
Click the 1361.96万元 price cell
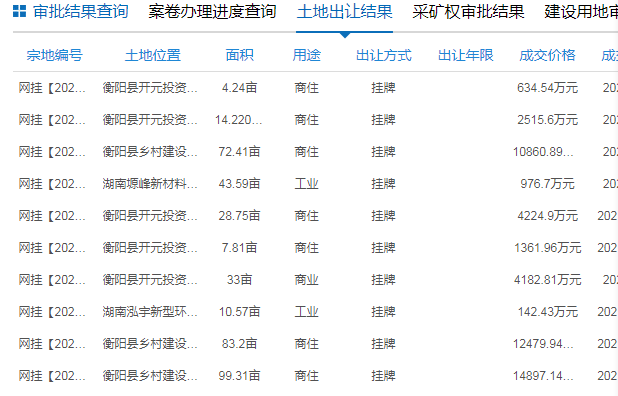click(x=547, y=248)
